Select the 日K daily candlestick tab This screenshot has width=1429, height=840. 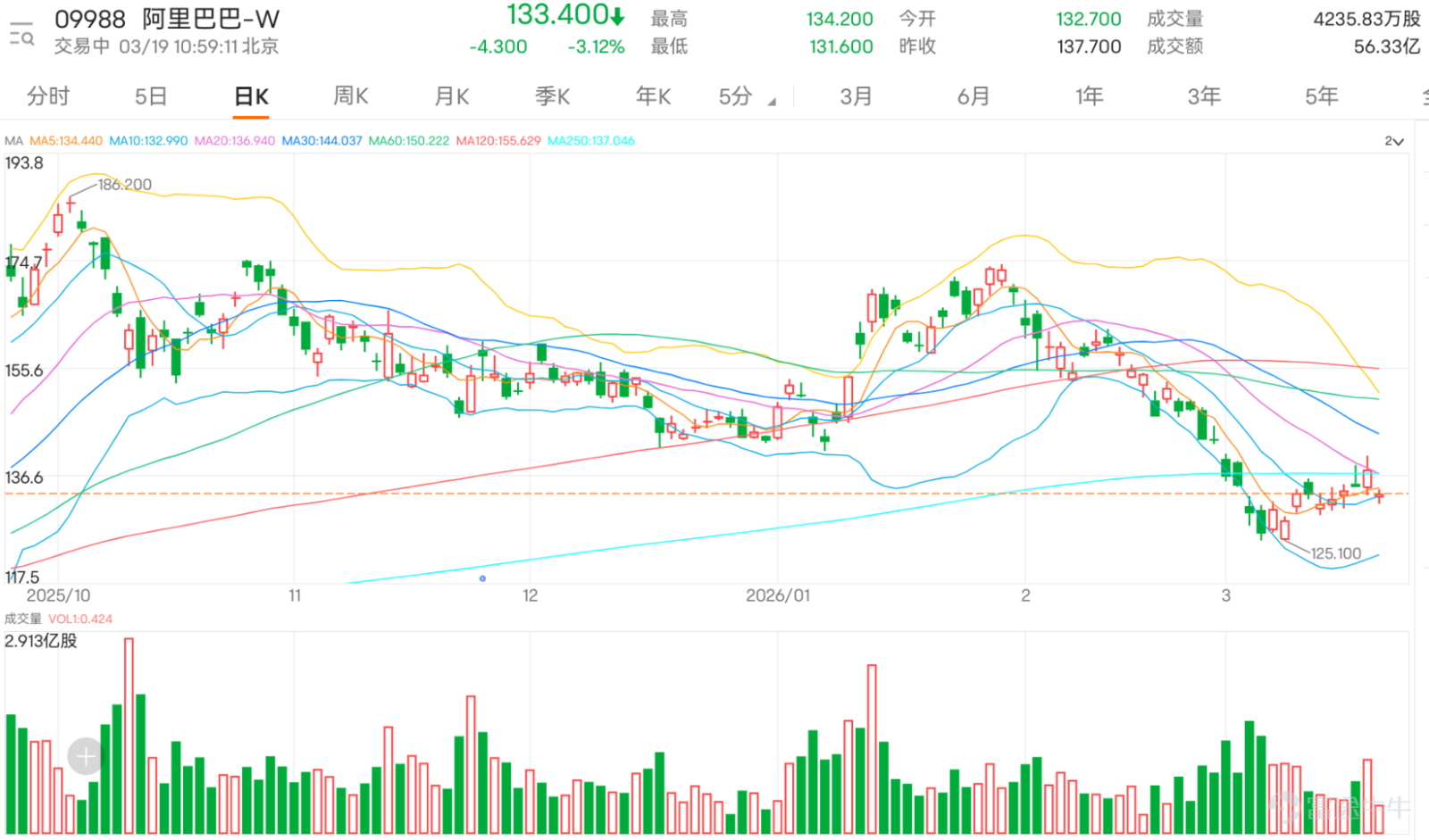tap(252, 96)
